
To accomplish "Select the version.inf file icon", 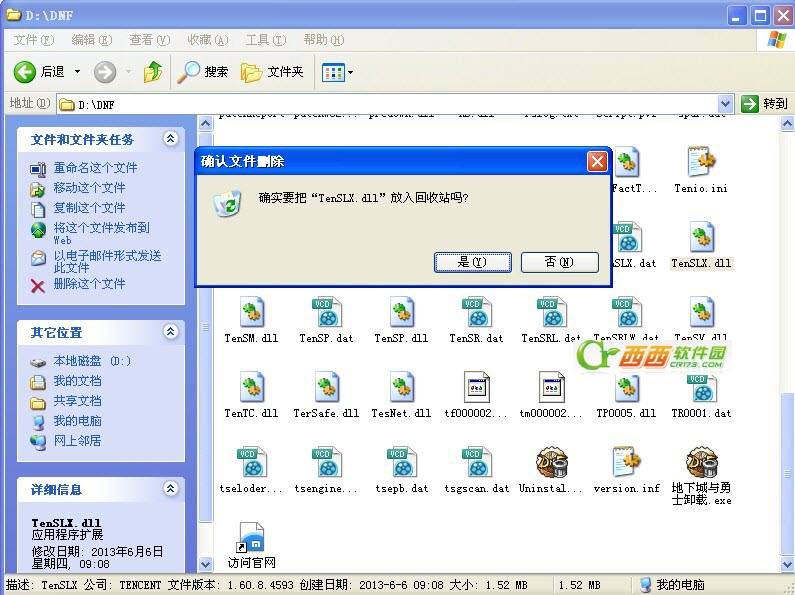I will tap(627, 462).
